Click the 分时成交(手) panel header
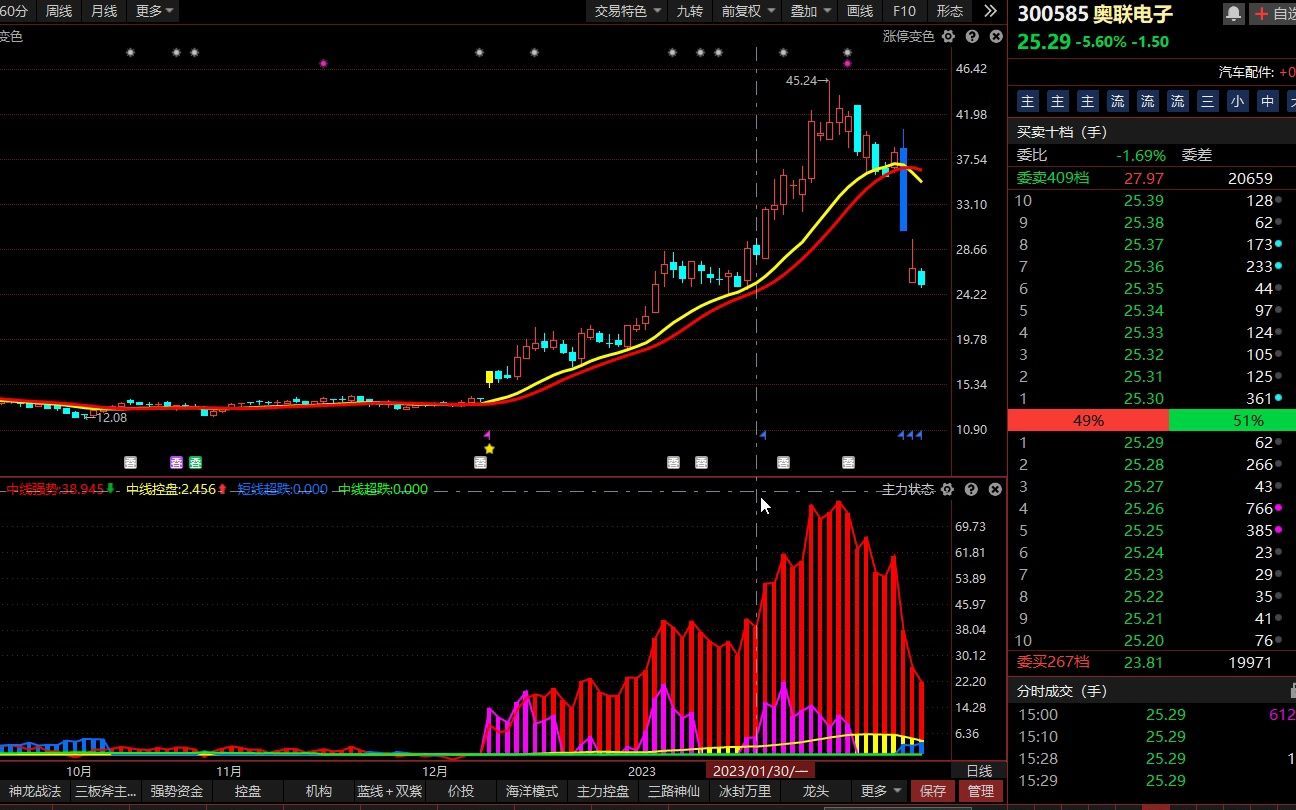1296x810 pixels. pyautogui.click(x=1152, y=691)
